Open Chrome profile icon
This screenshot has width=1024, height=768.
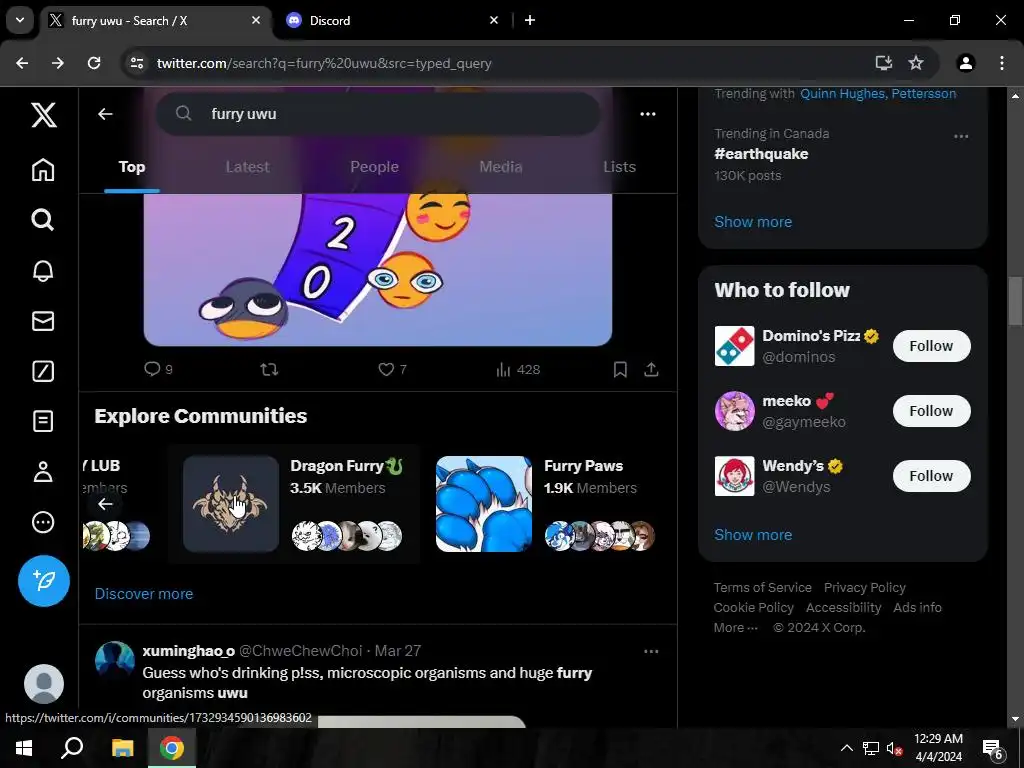tap(966, 63)
